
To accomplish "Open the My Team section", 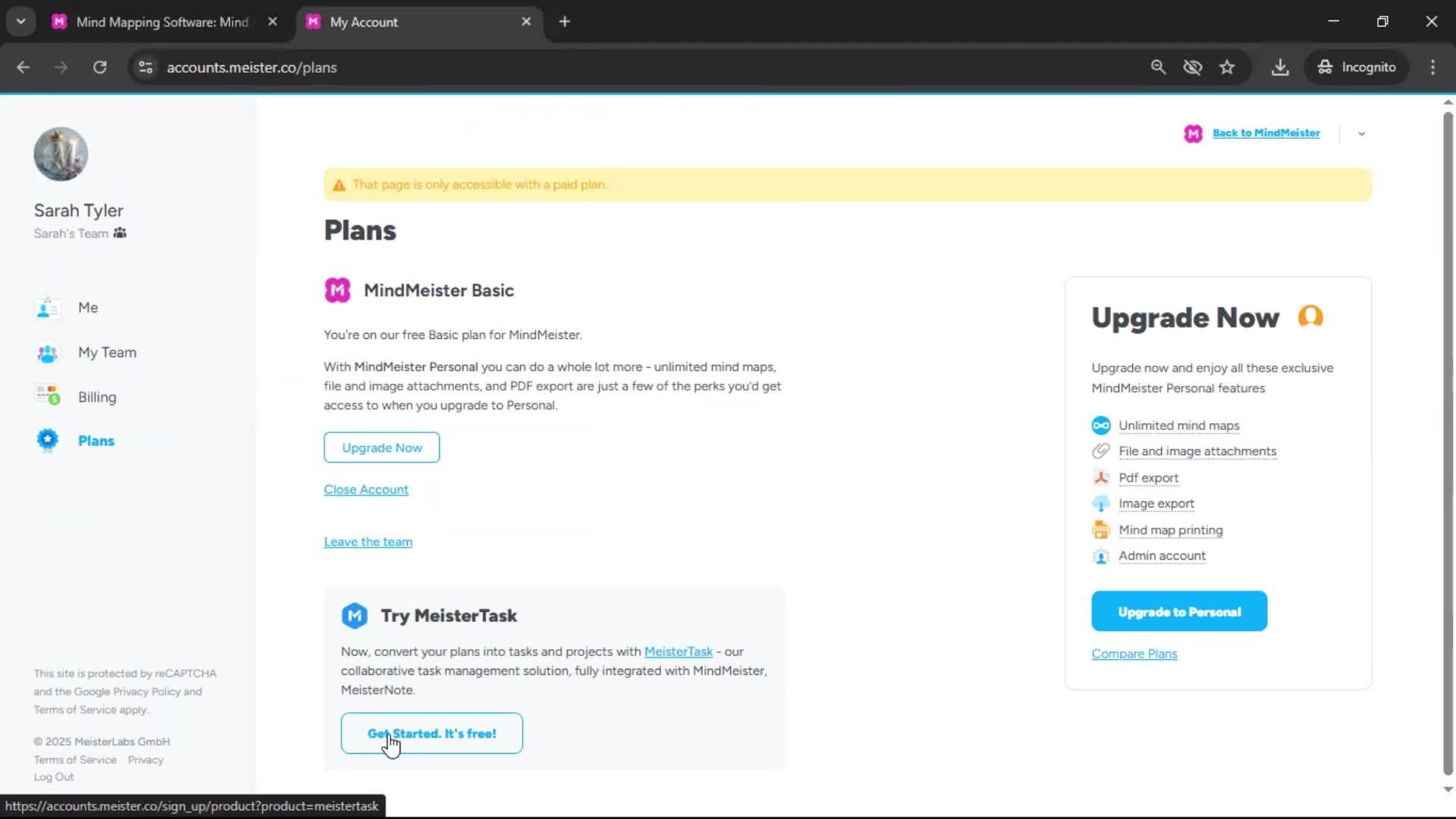I will [107, 353].
